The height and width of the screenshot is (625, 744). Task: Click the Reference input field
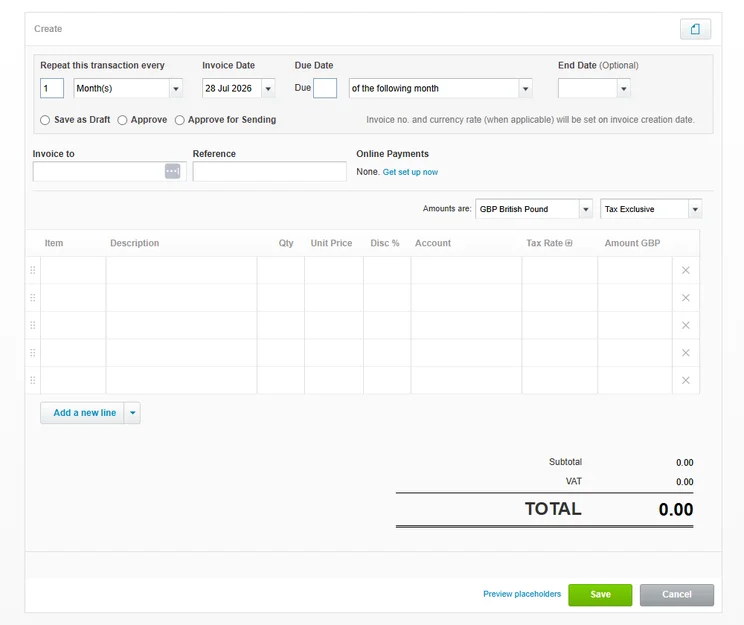click(x=270, y=171)
